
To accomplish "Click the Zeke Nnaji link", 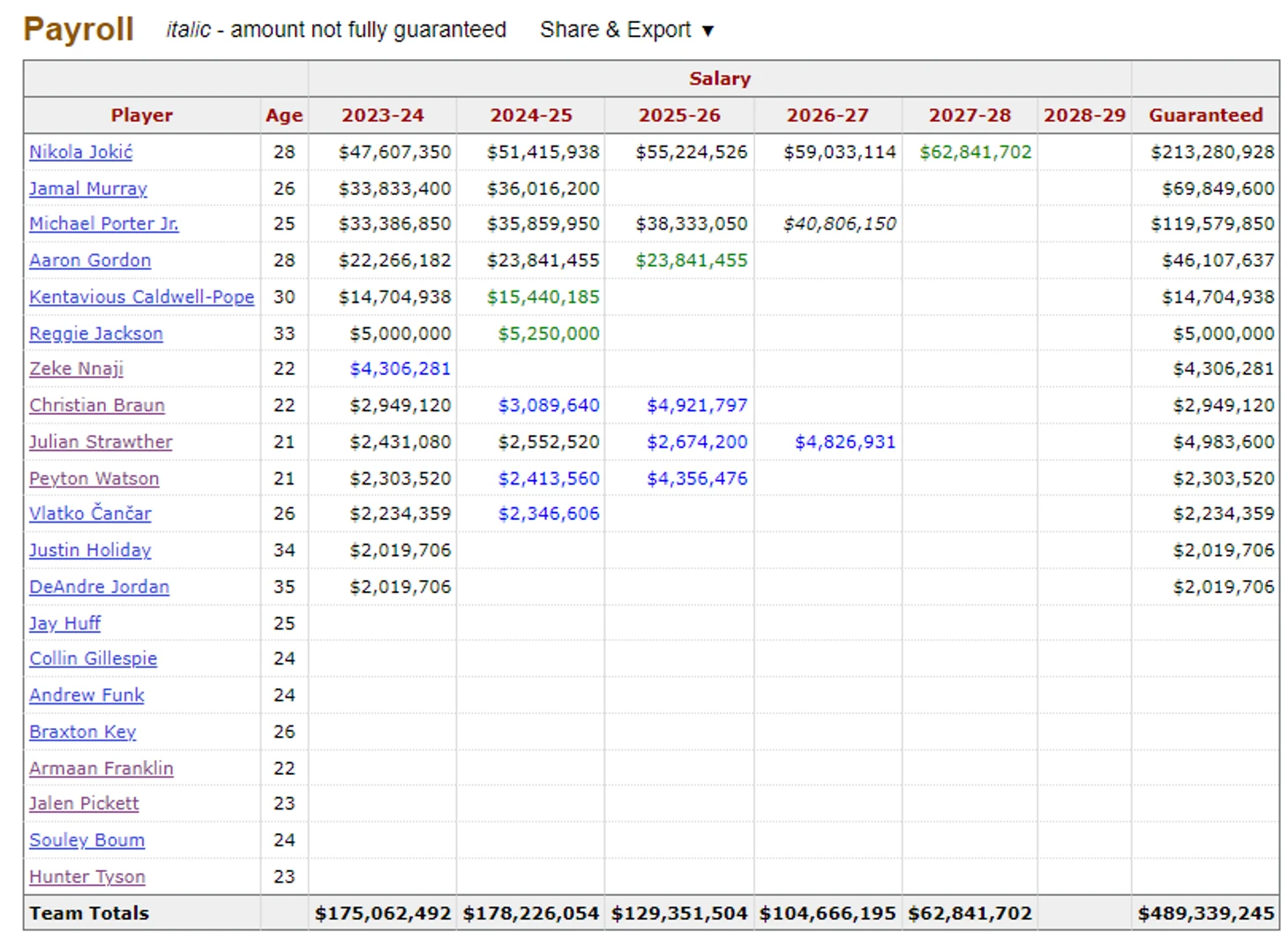I will pyautogui.click(x=76, y=369).
